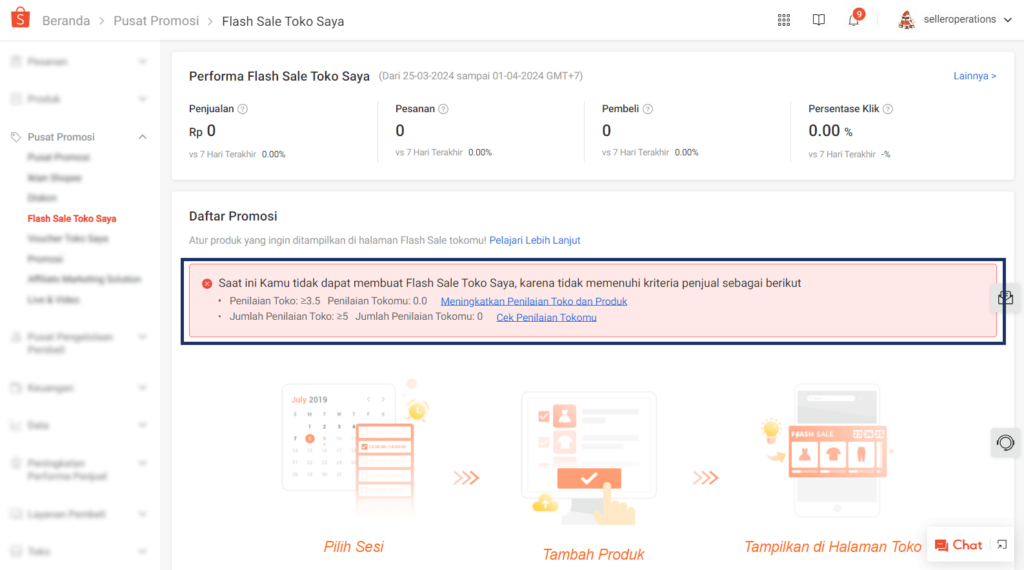Click the expand icon beside Chat
Screen dimensions: 1024x570
tap(1002, 545)
